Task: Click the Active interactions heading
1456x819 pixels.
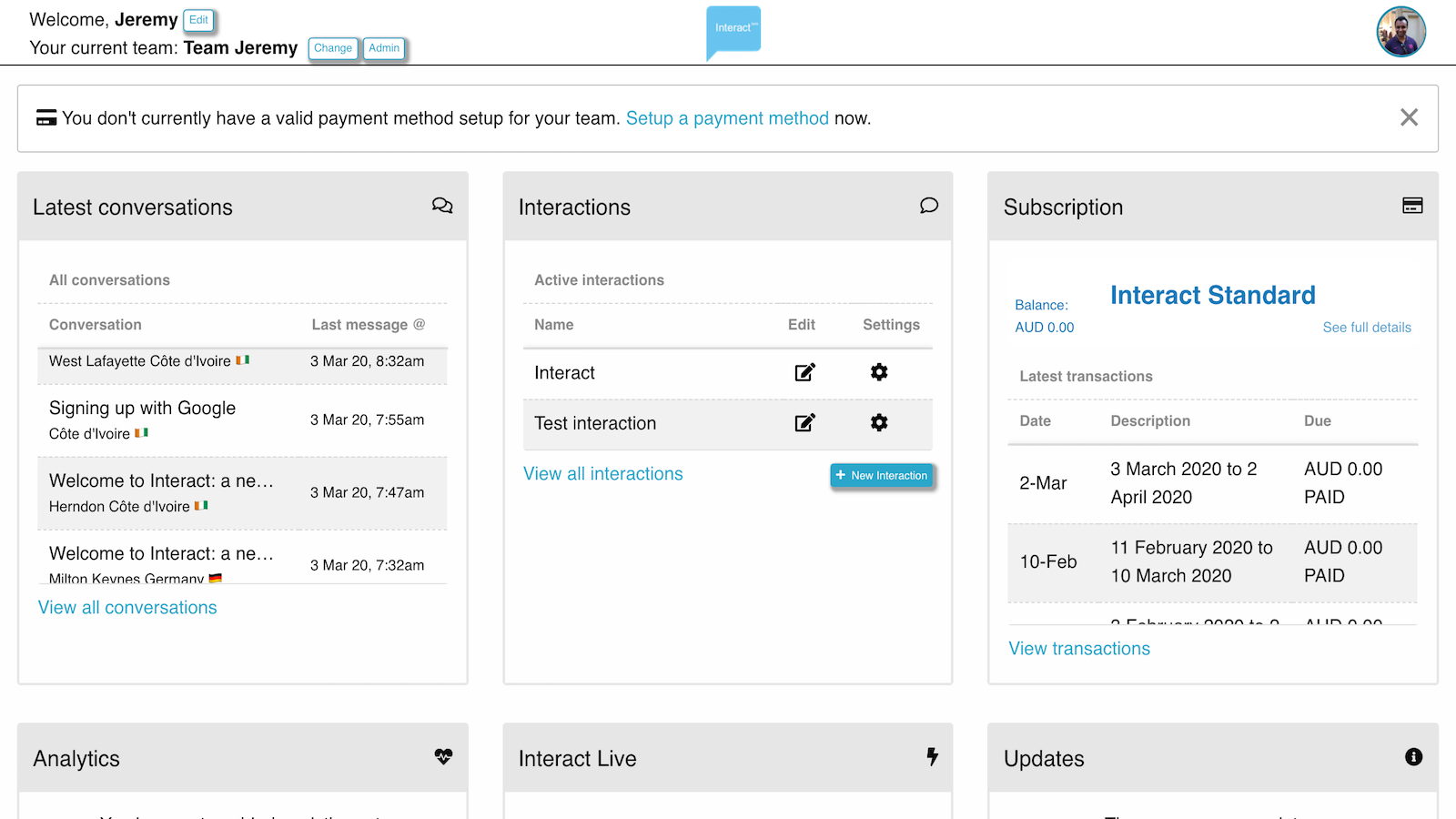Action: click(599, 280)
